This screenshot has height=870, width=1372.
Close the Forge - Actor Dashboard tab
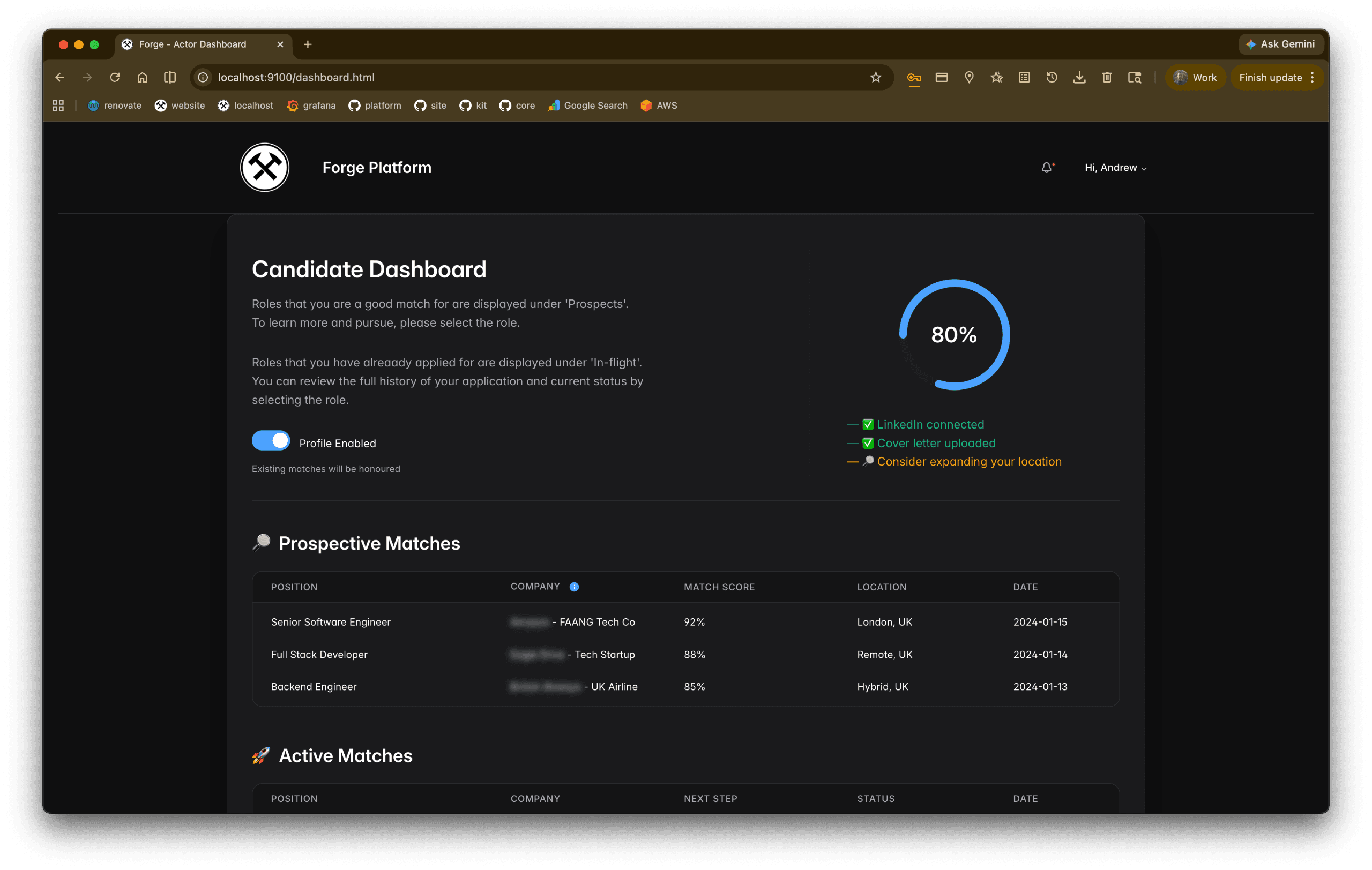(280, 44)
